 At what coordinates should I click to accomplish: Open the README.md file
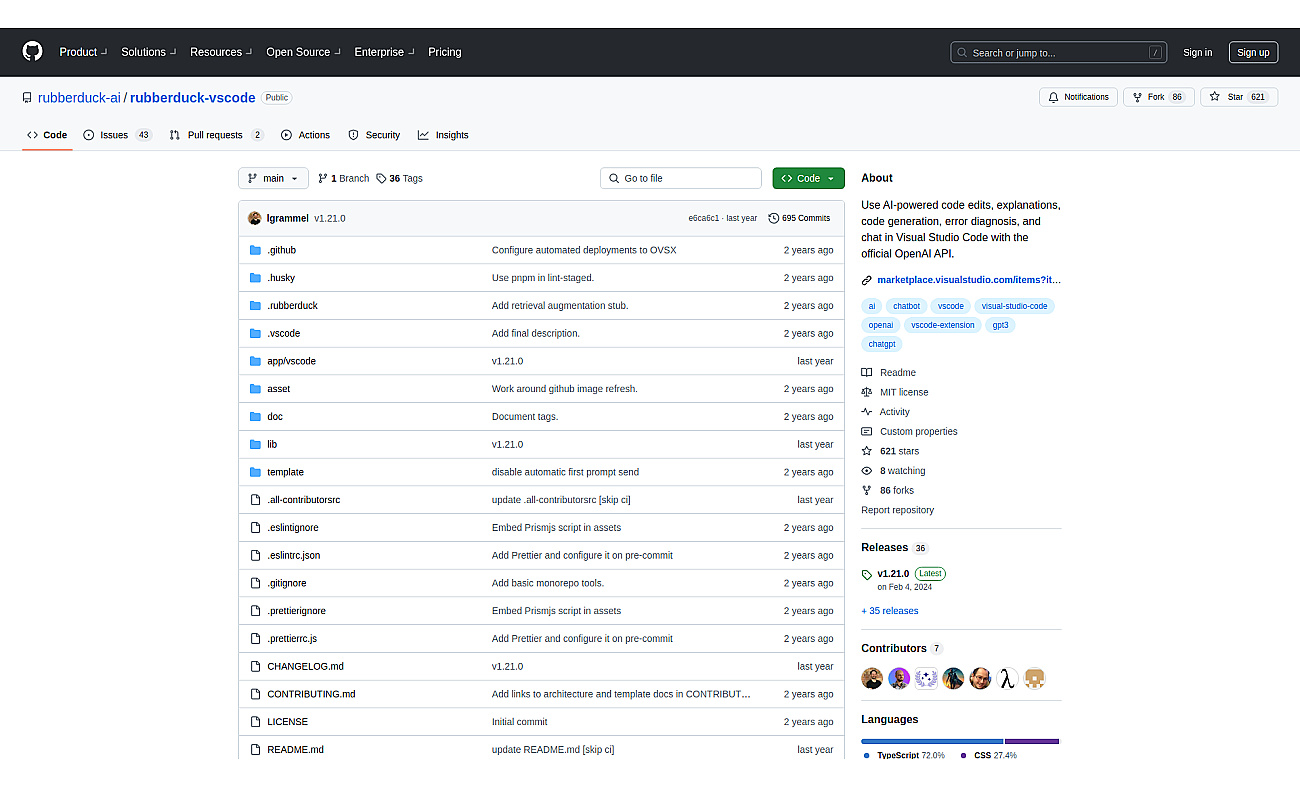click(295, 750)
